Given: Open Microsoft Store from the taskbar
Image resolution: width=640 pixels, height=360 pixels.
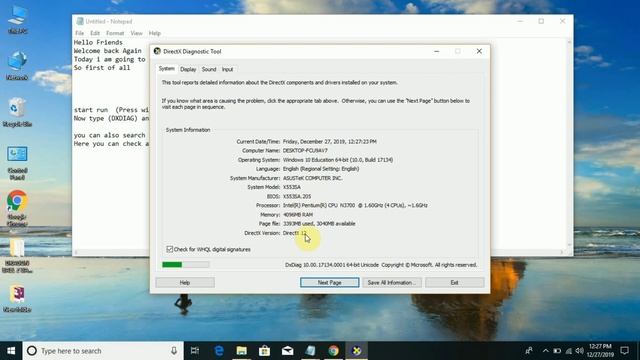Looking at the screenshot, I should pyautogui.click(x=264, y=351).
